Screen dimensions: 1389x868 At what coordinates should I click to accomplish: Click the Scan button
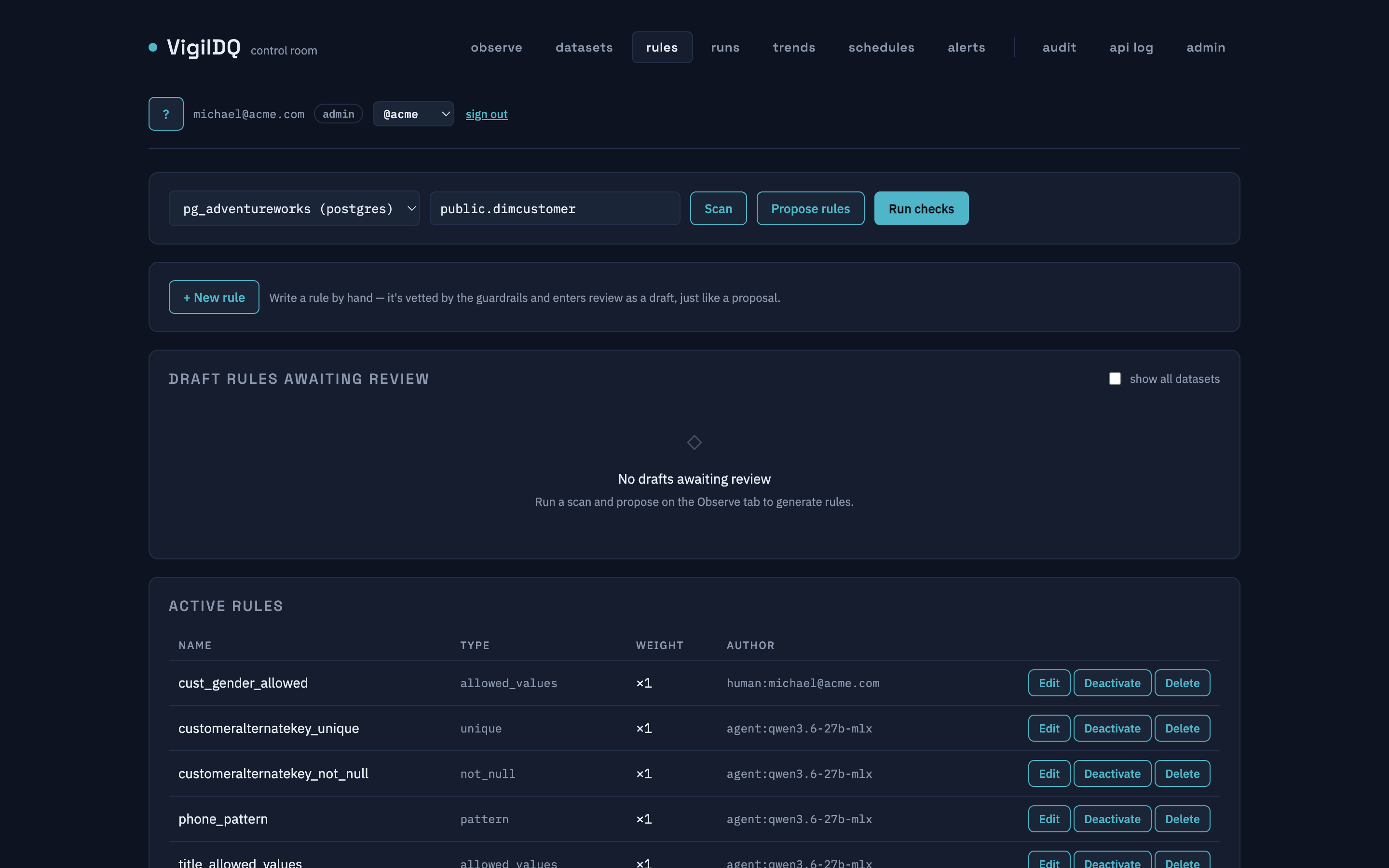(718, 208)
